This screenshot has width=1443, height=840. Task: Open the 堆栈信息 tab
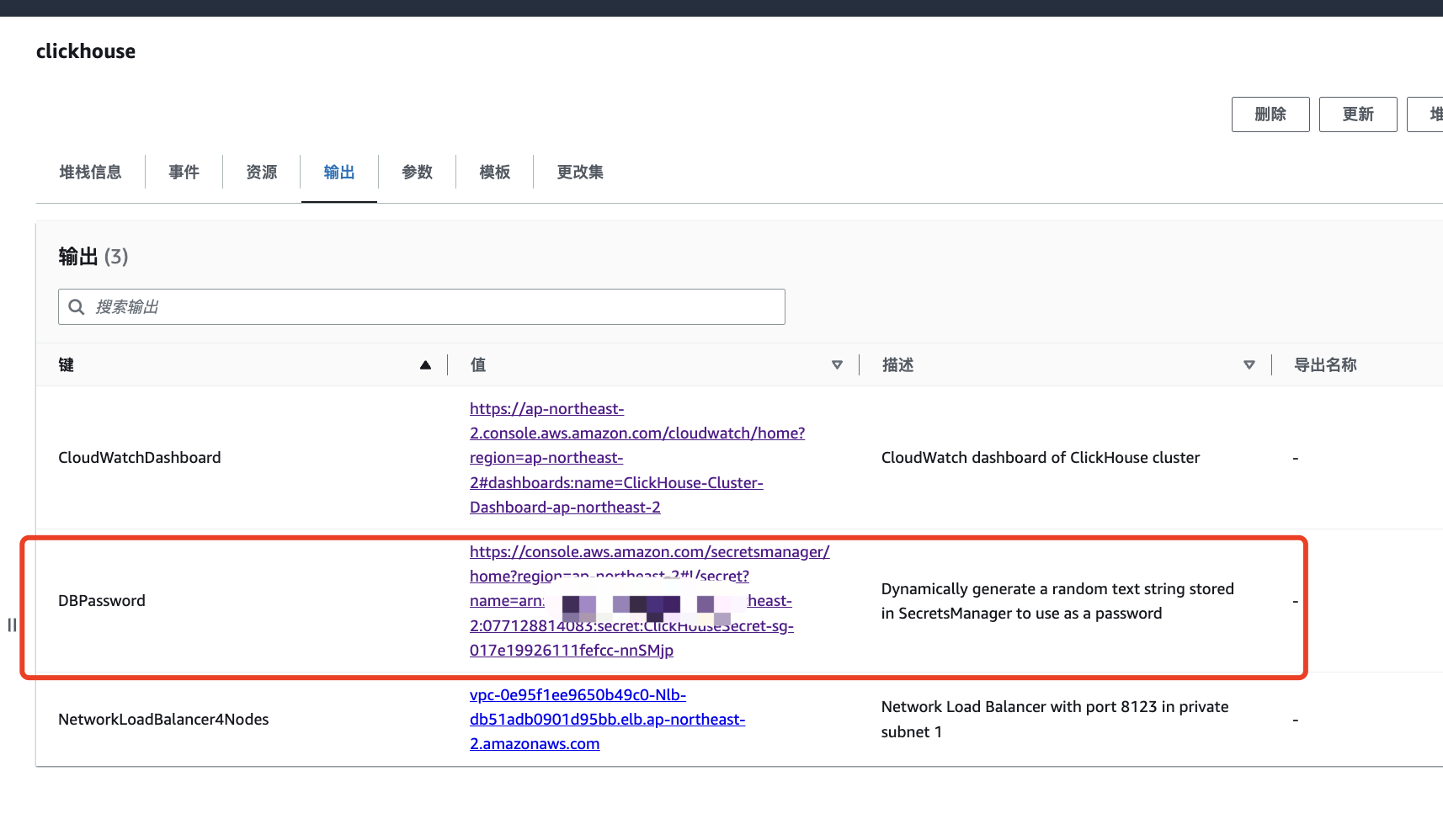pos(90,173)
